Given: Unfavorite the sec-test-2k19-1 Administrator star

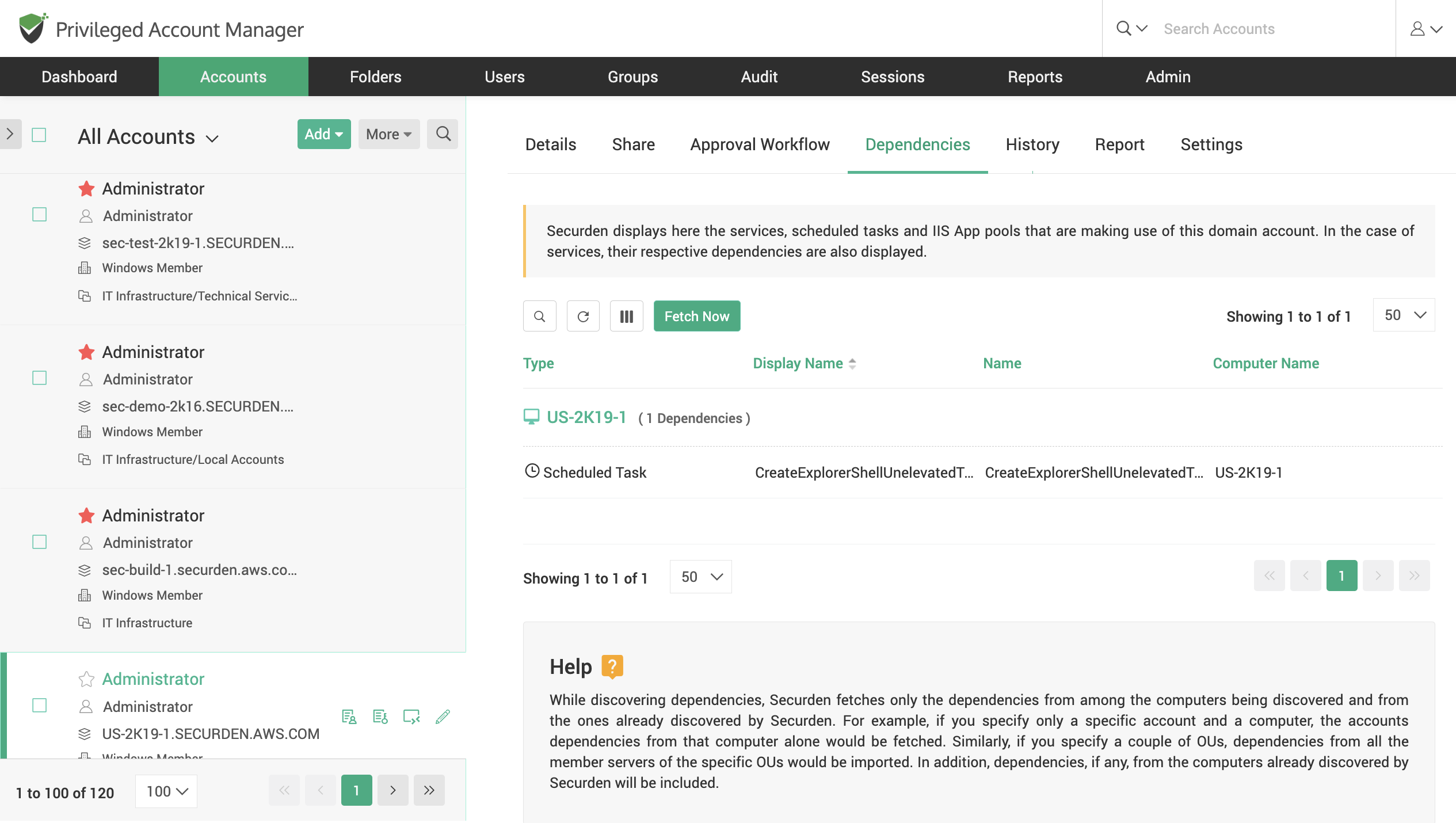Looking at the screenshot, I should (86, 188).
